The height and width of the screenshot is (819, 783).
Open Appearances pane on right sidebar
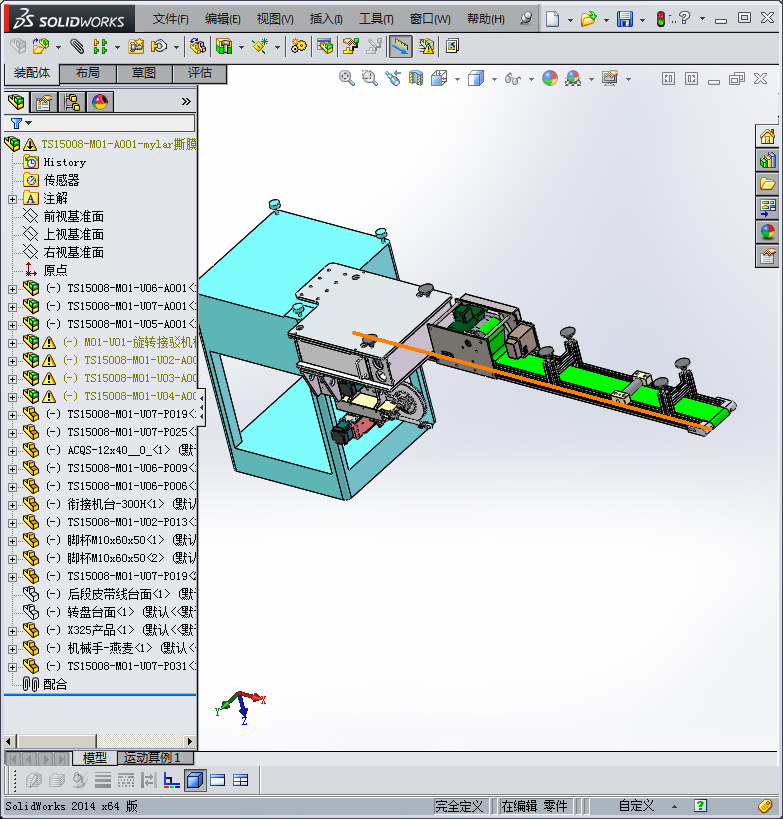767,232
